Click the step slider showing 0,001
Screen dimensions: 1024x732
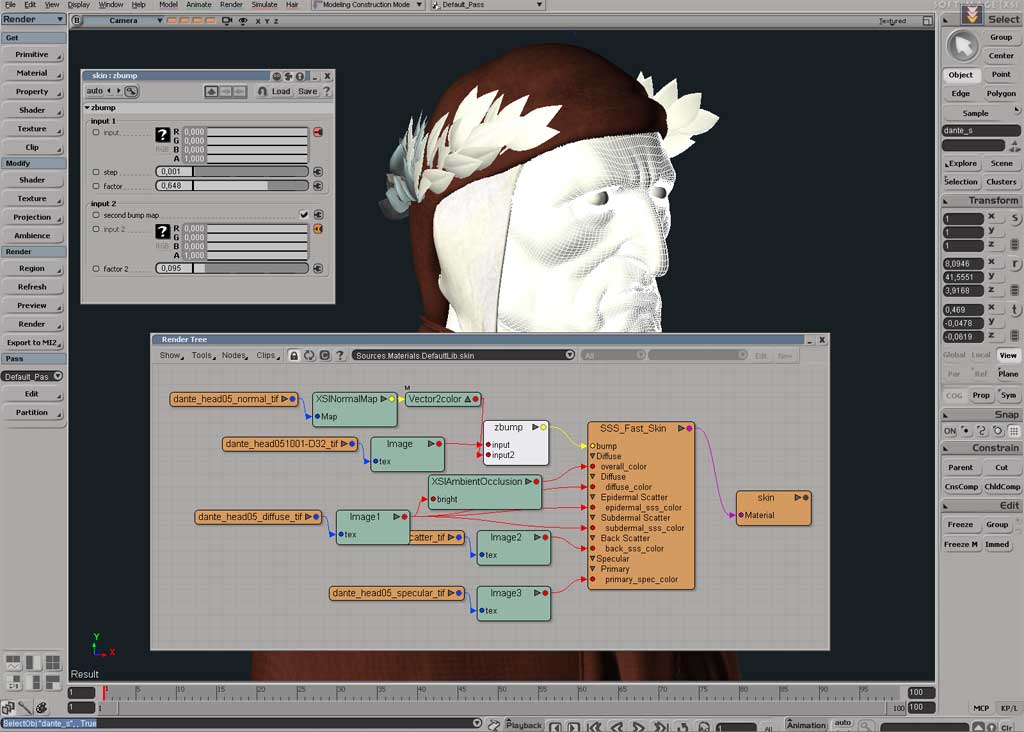tap(232, 172)
